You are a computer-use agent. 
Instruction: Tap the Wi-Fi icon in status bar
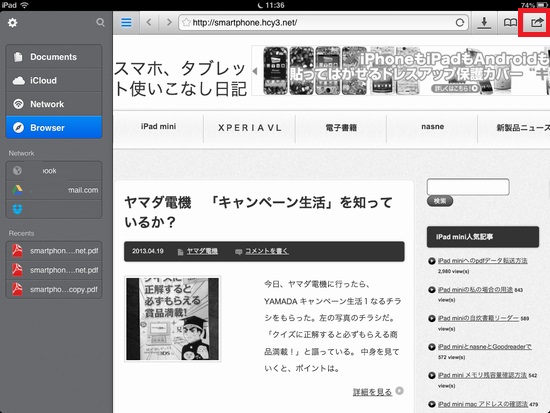pyautogui.click(x=24, y=5)
